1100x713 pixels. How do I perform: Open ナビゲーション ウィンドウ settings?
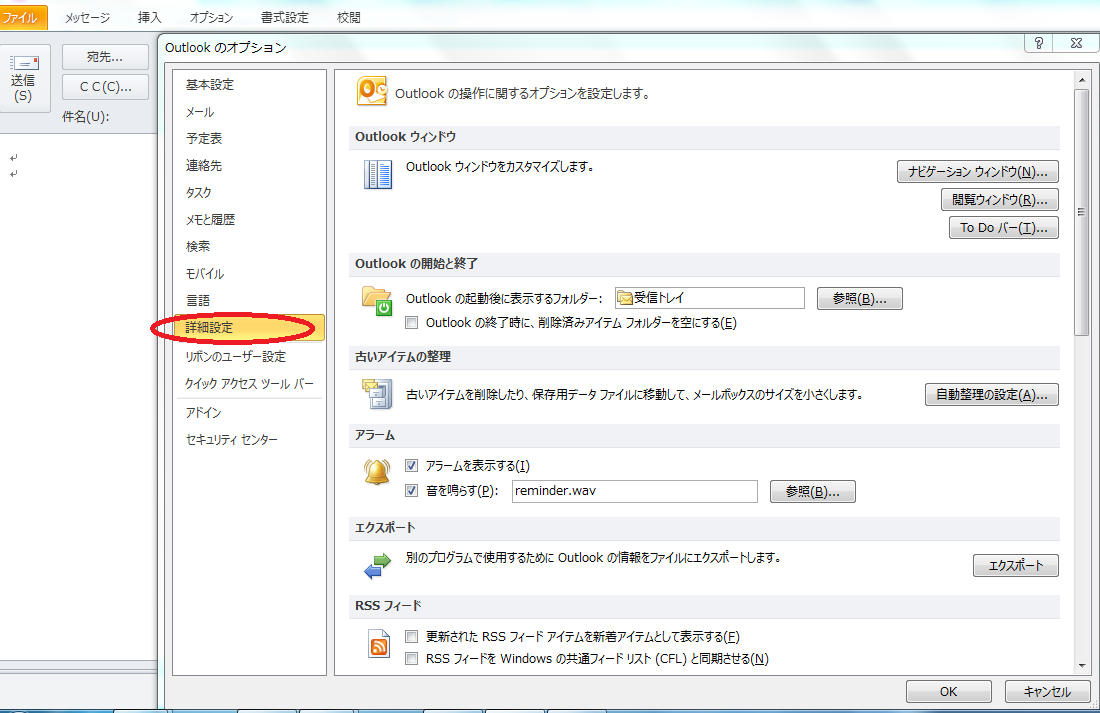pyautogui.click(x=977, y=172)
